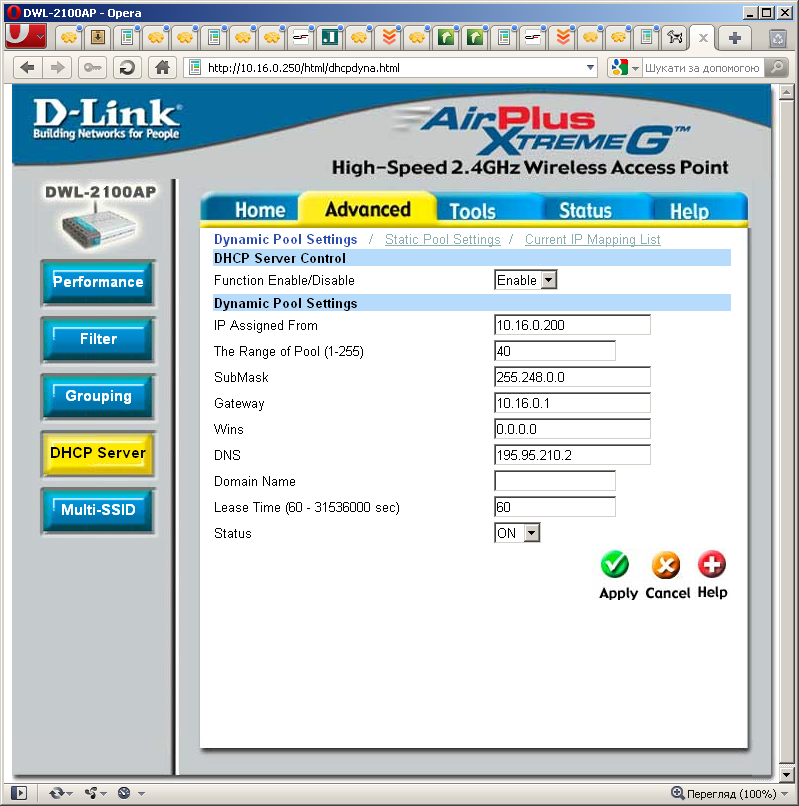Go to the Help tab

tap(689, 211)
